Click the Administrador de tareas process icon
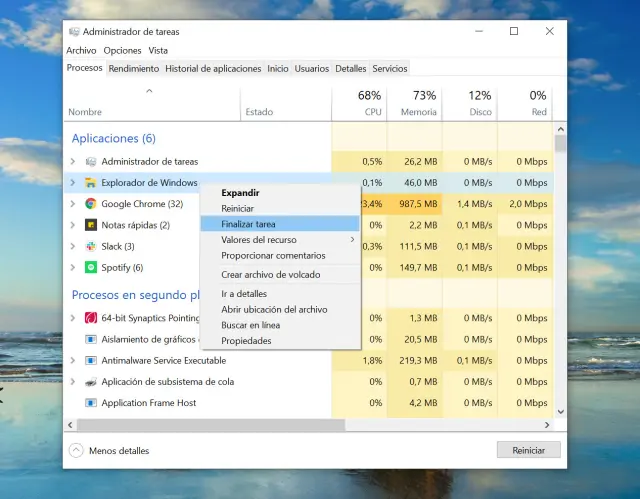The image size is (640, 499). point(90,161)
